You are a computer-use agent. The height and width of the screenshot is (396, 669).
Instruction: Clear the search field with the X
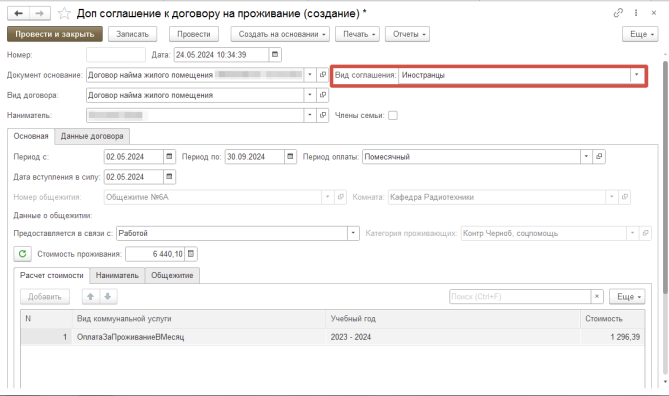pos(597,297)
